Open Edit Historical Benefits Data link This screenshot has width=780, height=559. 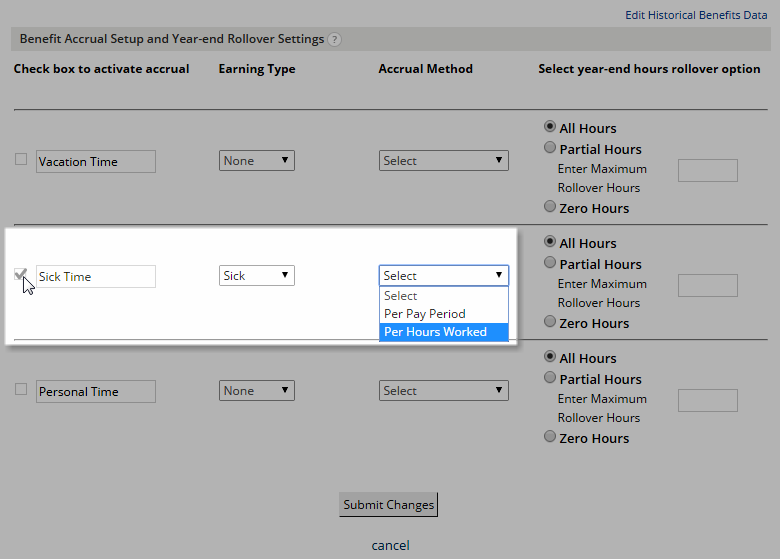click(696, 15)
